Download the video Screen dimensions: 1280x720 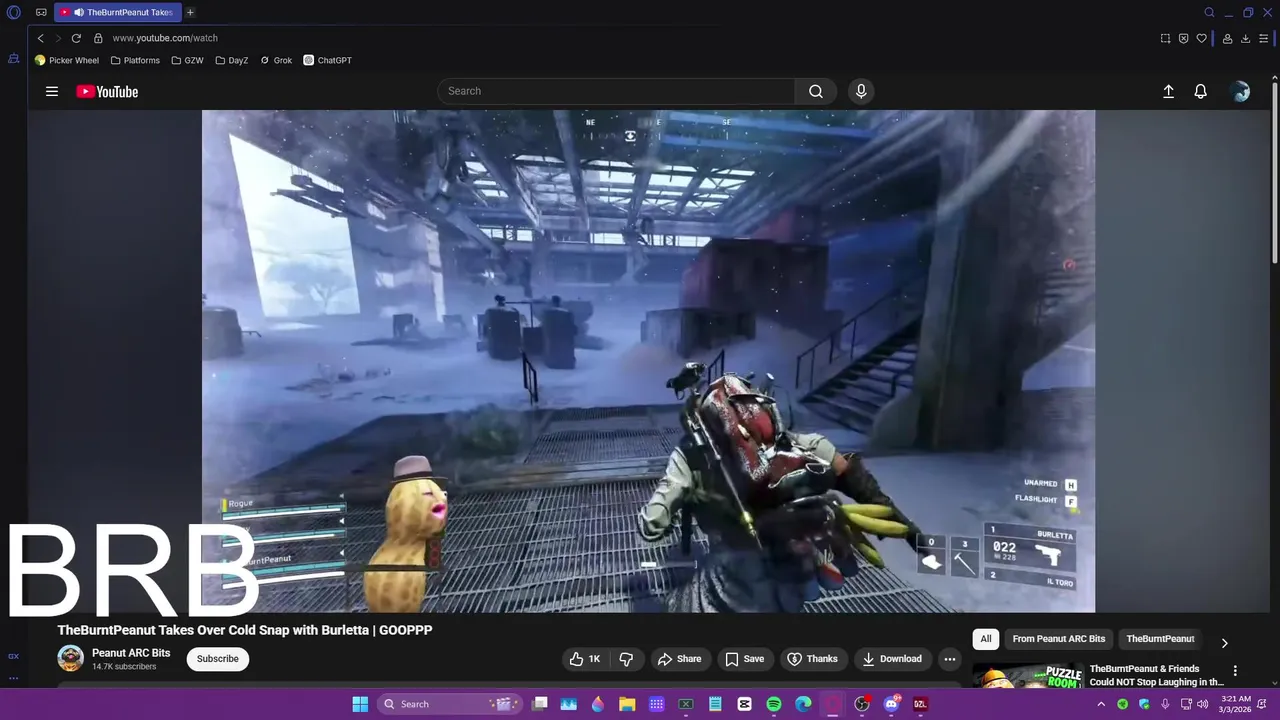tap(892, 659)
